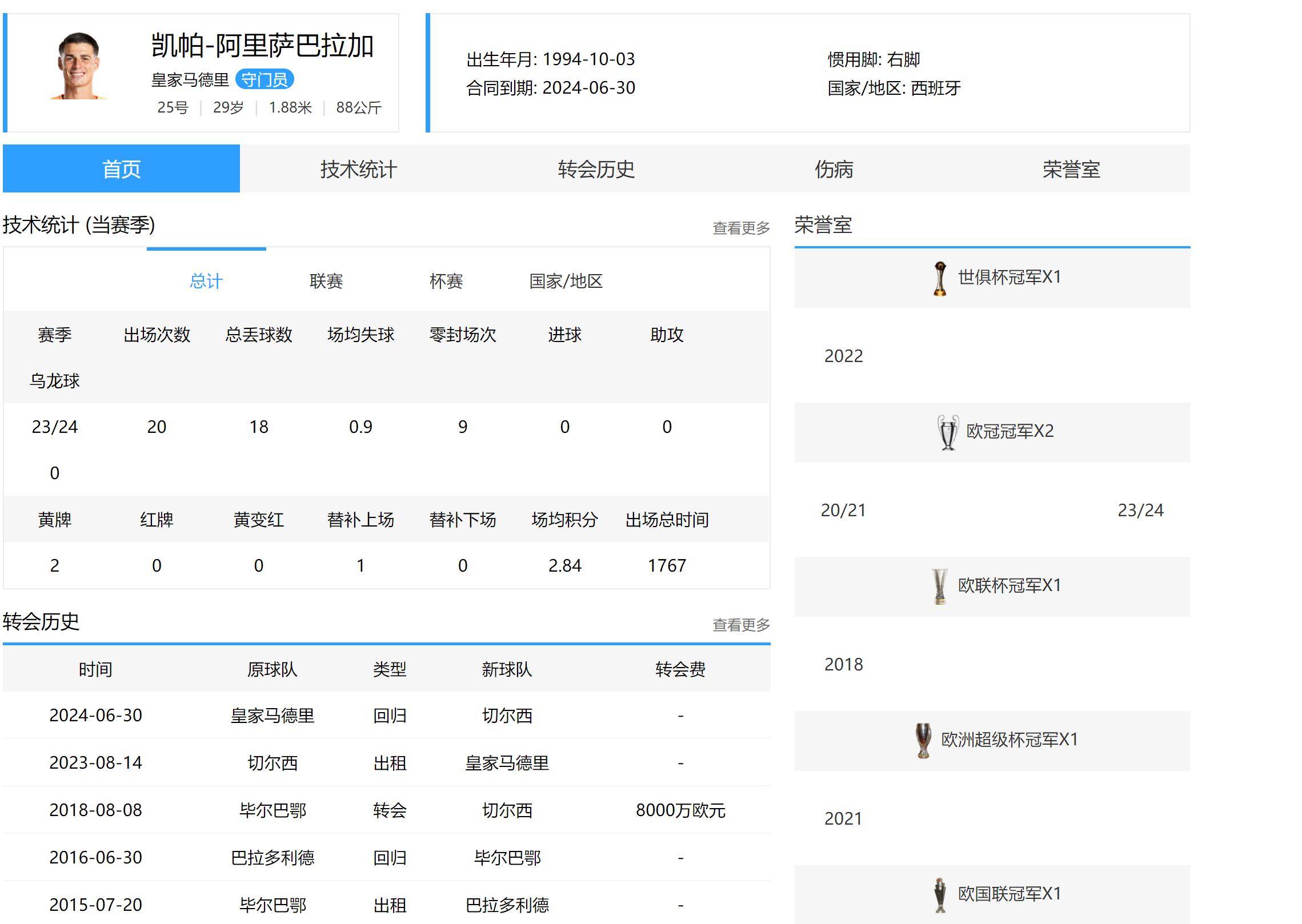Click 查看更多 next to 技术统计

point(742,228)
